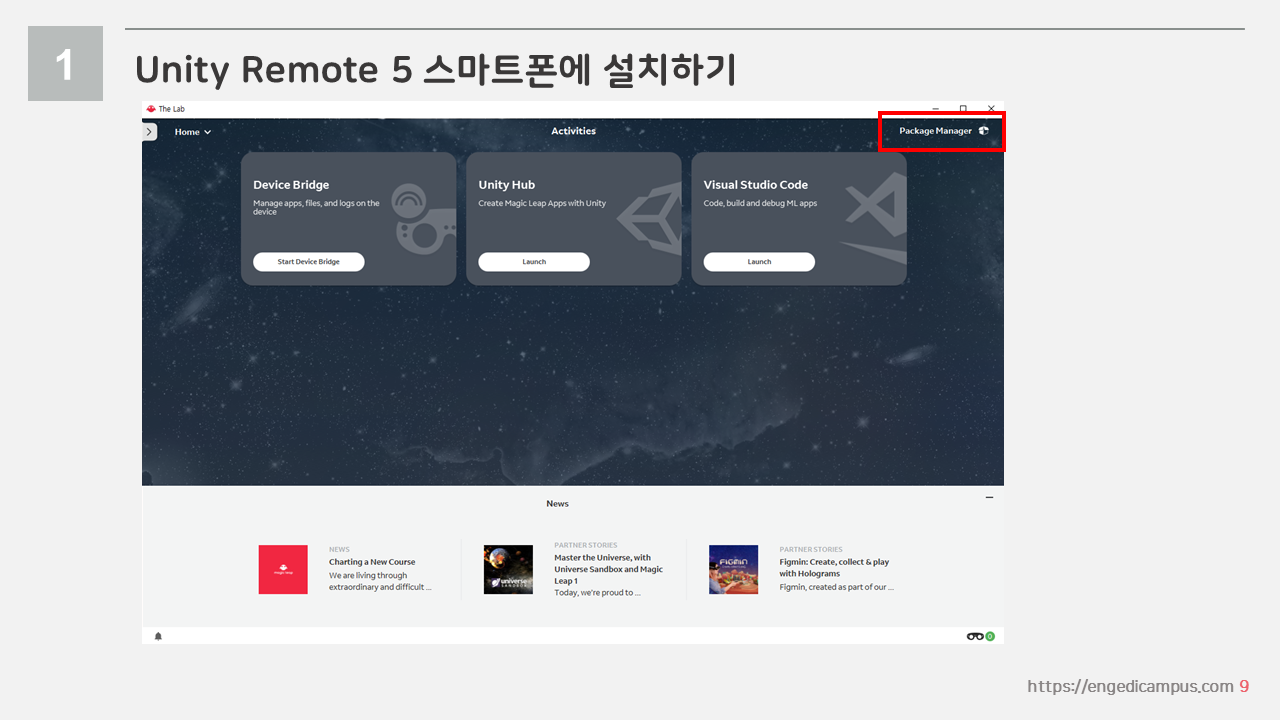Collapse the News panel
The width and height of the screenshot is (1280, 720).
[x=989, y=497]
